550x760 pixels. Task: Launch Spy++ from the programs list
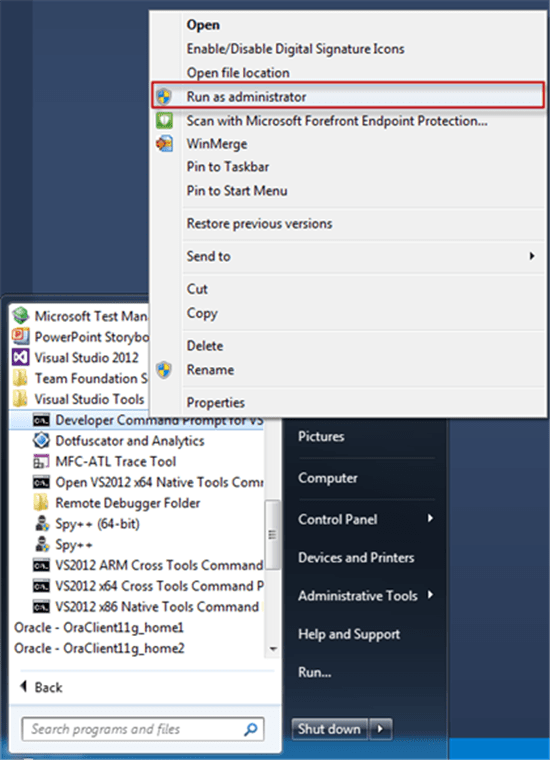pyautogui.click(x=74, y=544)
